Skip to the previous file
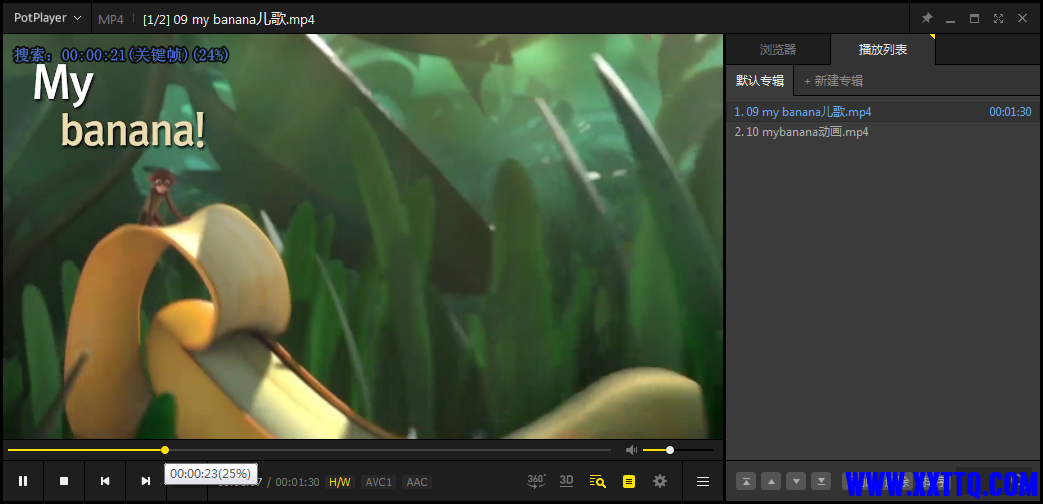The height and width of the screenshot is (504, 1043). click(x=105, y=481)
